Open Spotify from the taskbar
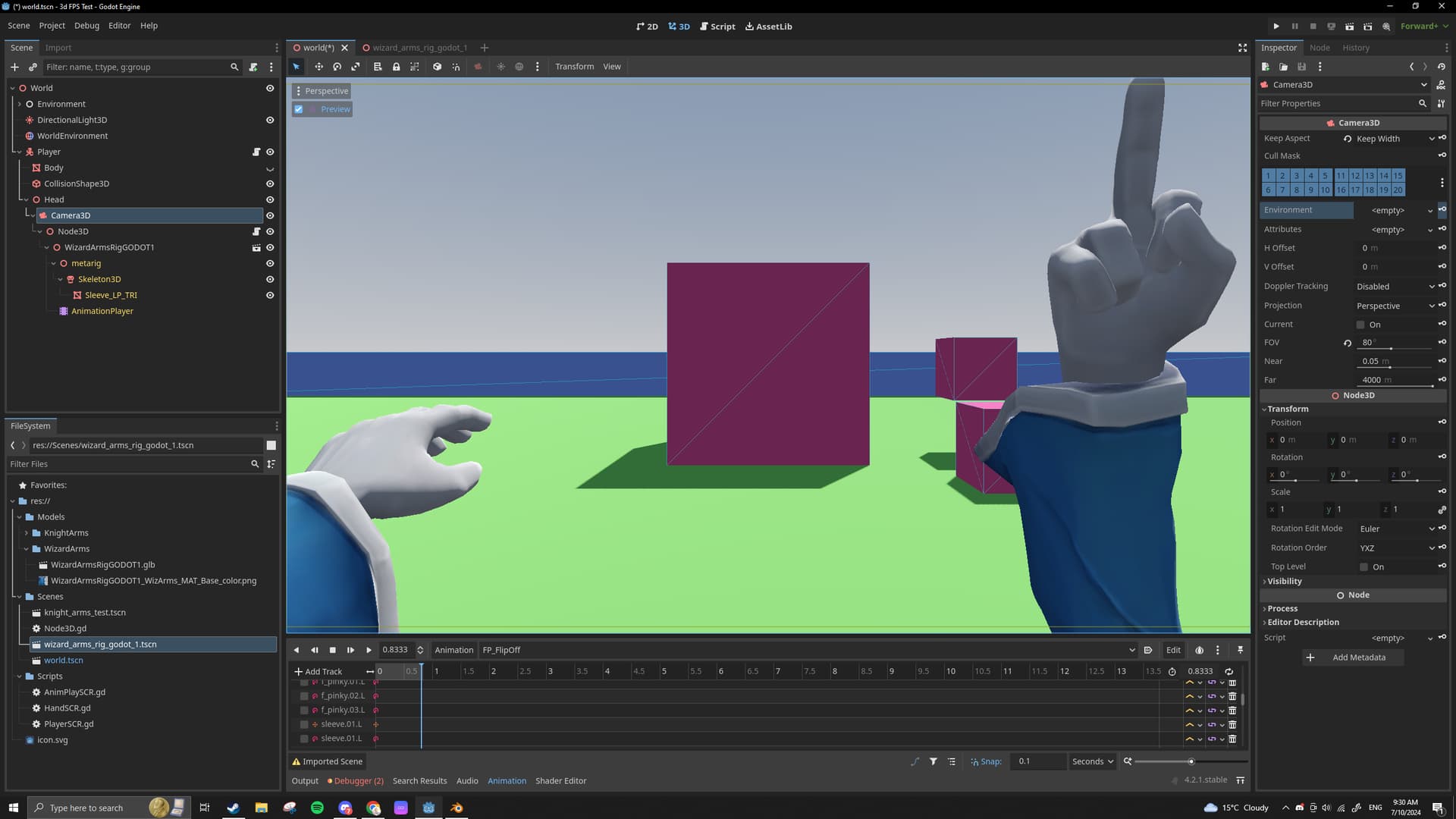This screenshot has height=819, width=1456. (x=317, y=808)
